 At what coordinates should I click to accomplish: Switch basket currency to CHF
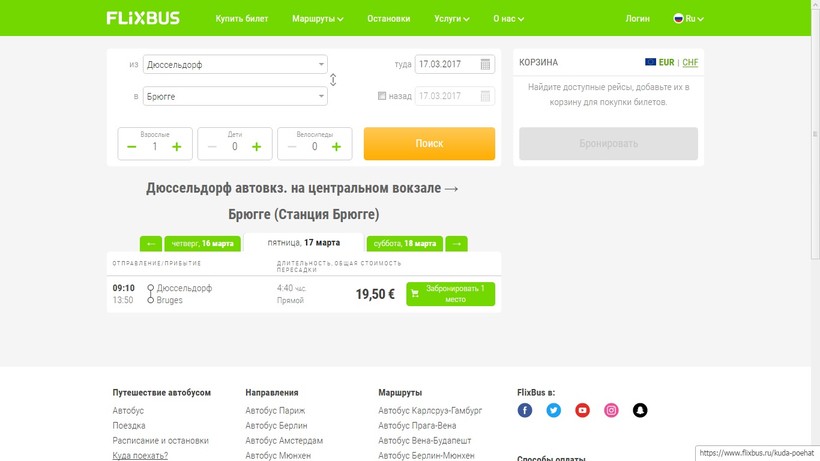click(690, 62)
